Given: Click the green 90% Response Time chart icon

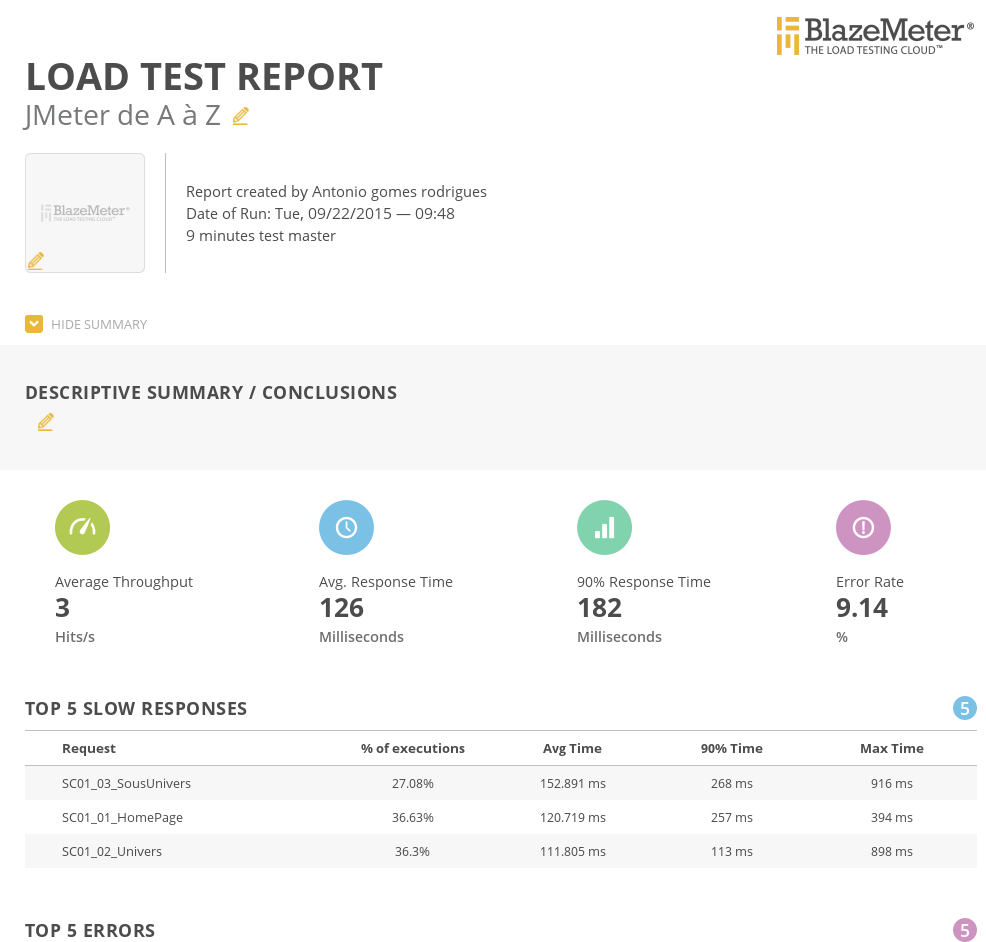Looking at the screenshot, I should click(x=604, y=527).
